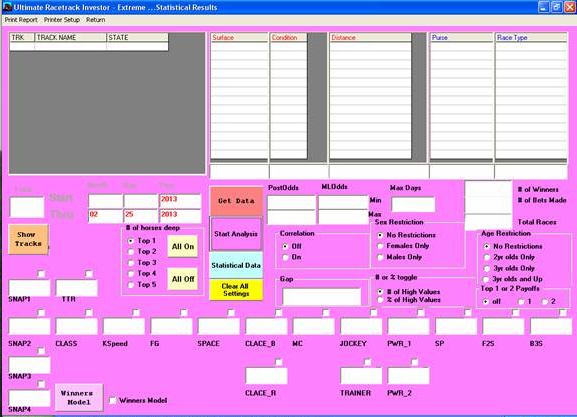Screen dimensions: 577x417
Task: Tick the checkbox above CLACE_R field
Action: pos(279,362)
